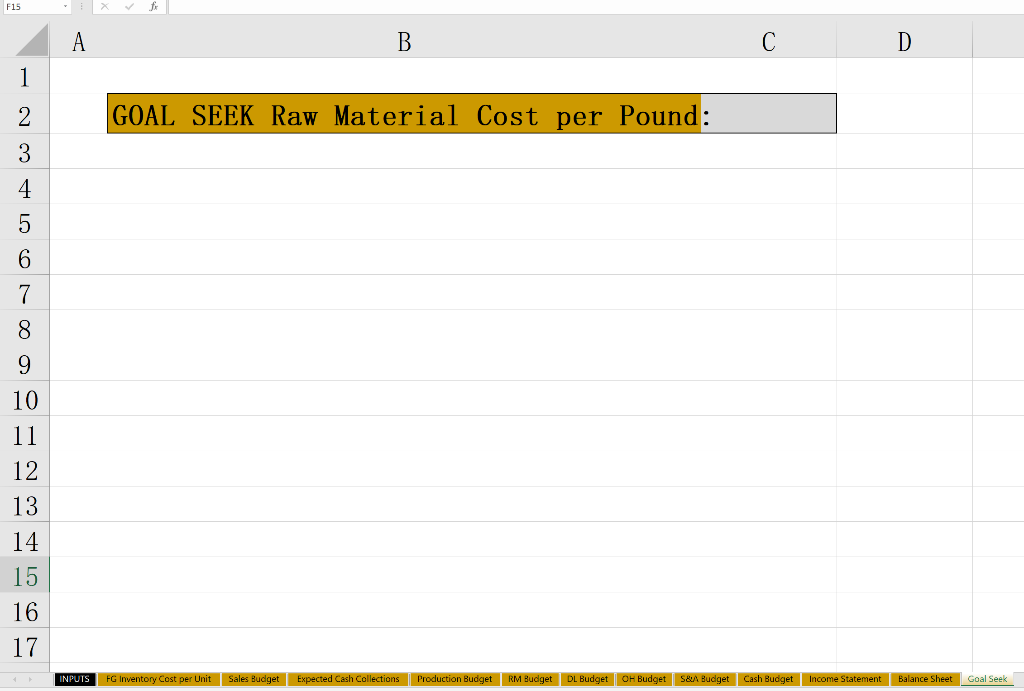Open the Insert Function fx icon
The width and height of the screenshot is (1024, 691).
153,7
